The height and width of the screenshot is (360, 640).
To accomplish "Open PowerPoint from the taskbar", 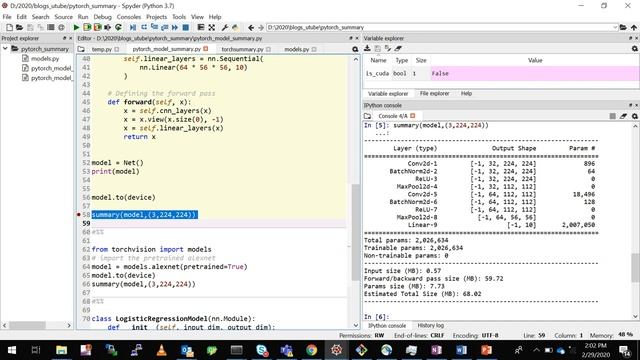I will point(486,350).
